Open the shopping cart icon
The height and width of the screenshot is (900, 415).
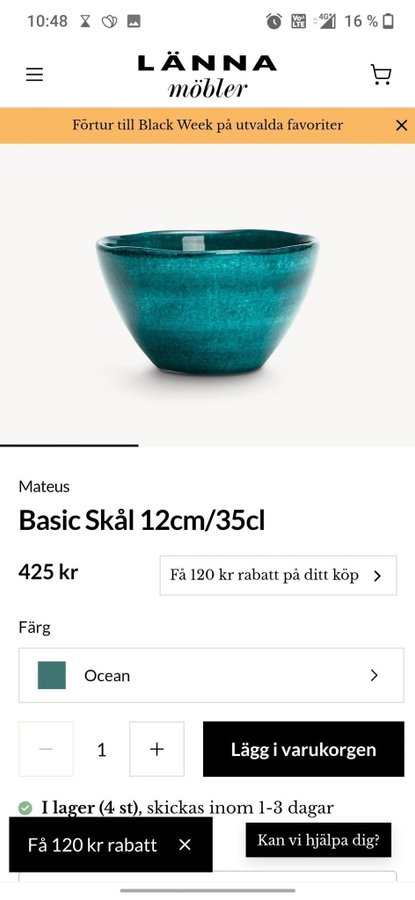[381, 75]
